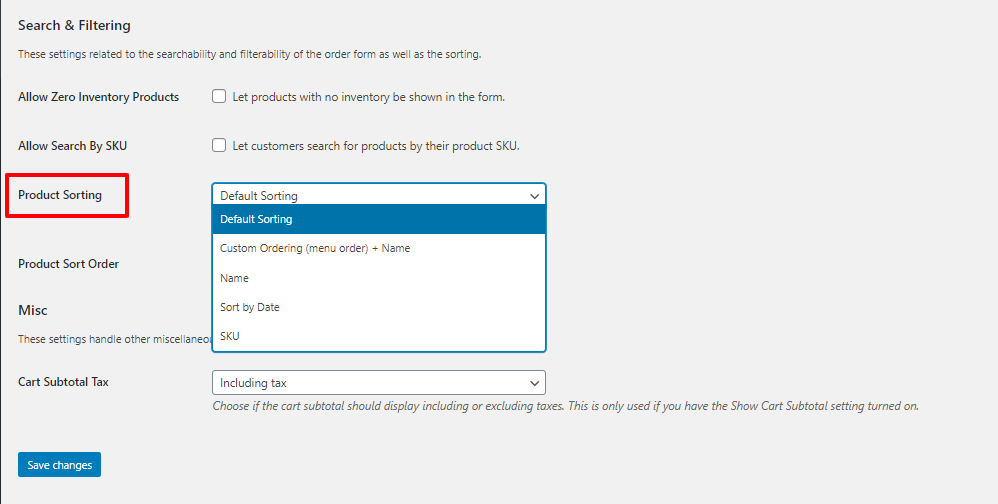Choose SKU from the sorting list
This screenshot has width=998, height=504.
click(230, 336)
